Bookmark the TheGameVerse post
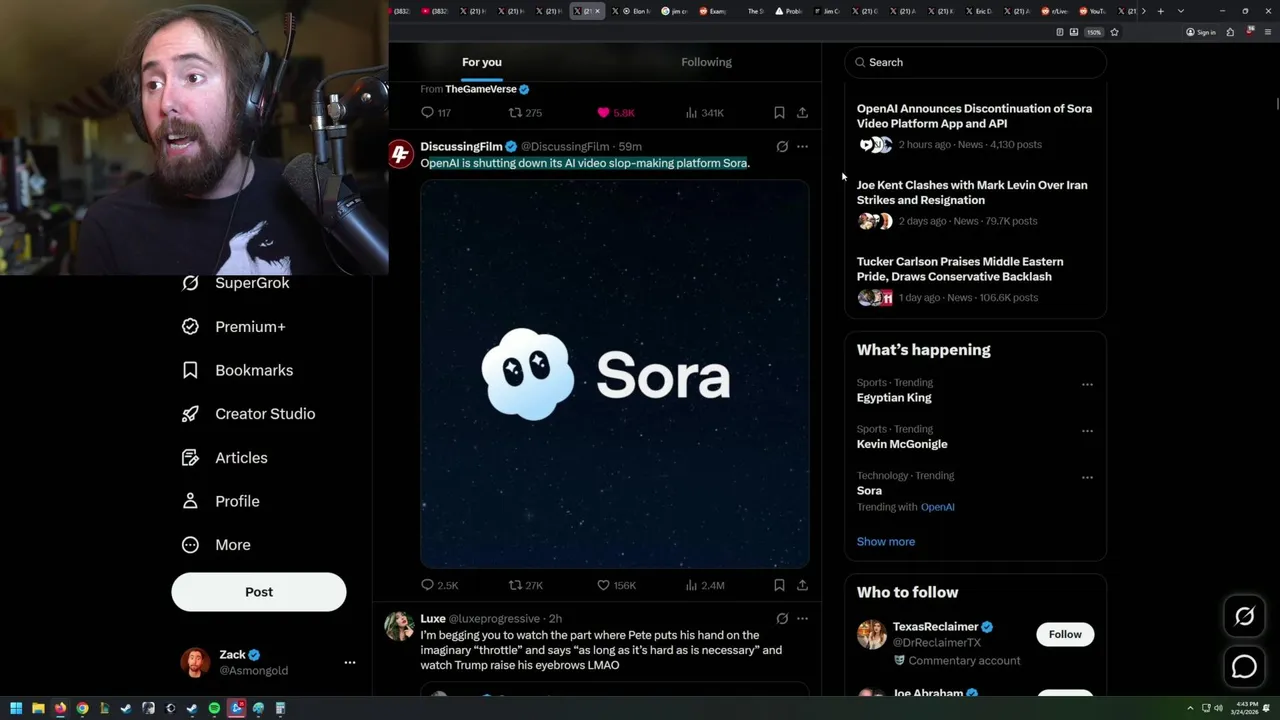 point(779,113)
